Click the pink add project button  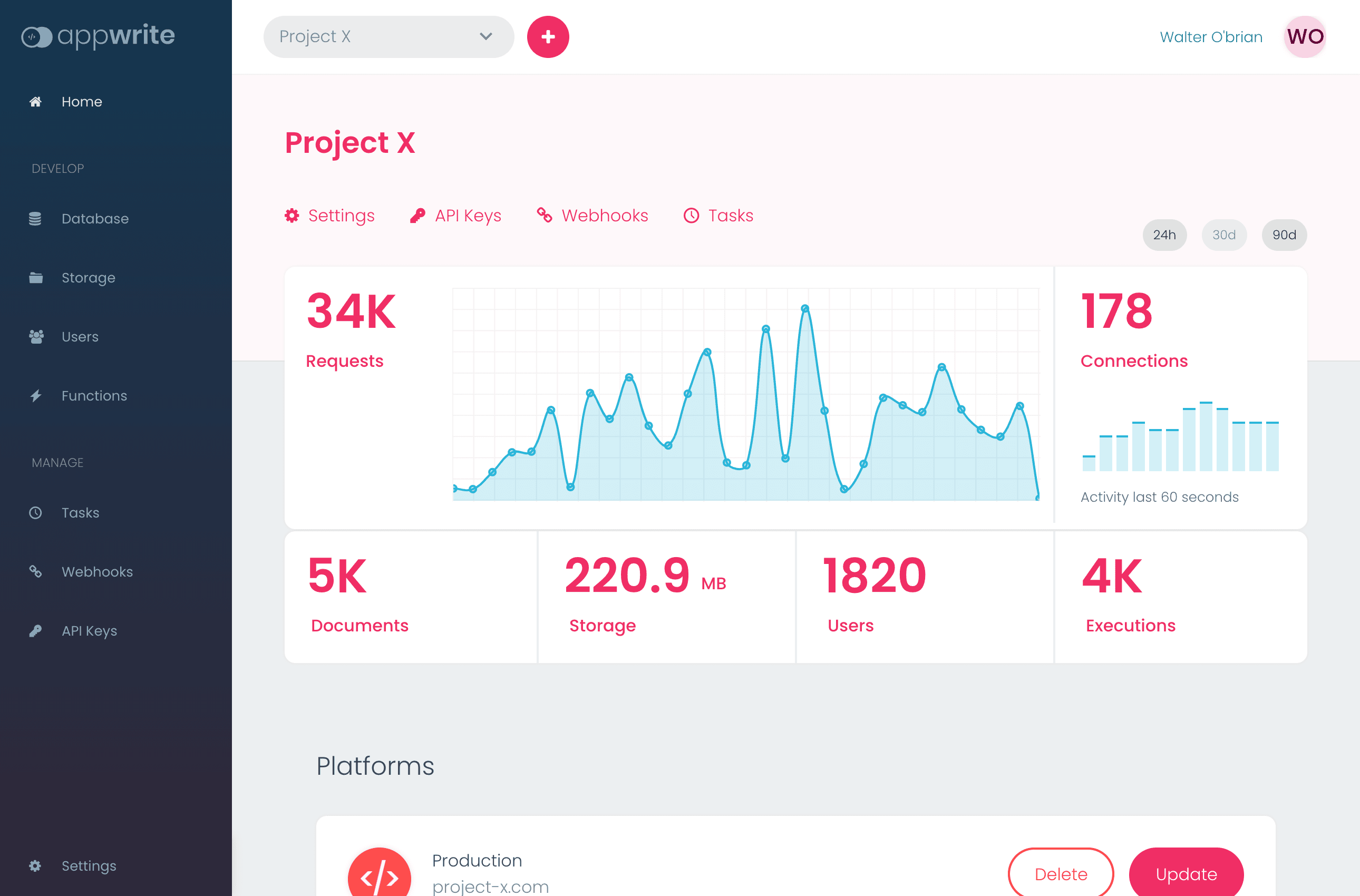click(548, 37)
